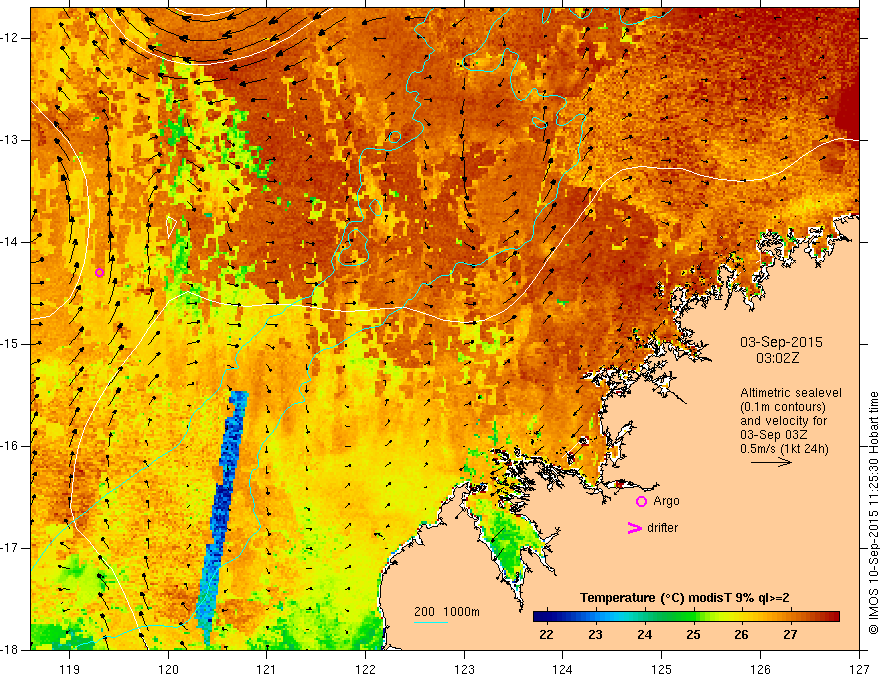The width and height of the screenshot is (880, 680).
Task: Click the longitude axis label 119
Action: point(70,669)
